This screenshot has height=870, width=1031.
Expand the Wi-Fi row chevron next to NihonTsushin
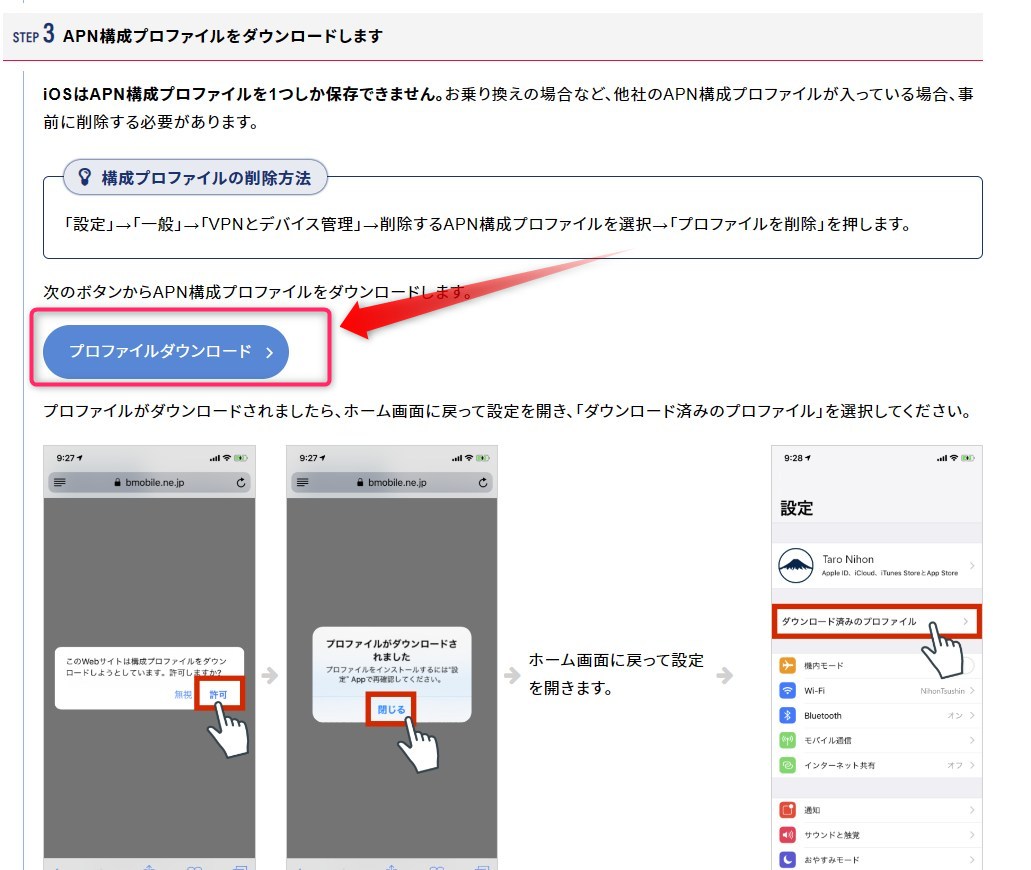click(x=972, y=691)
